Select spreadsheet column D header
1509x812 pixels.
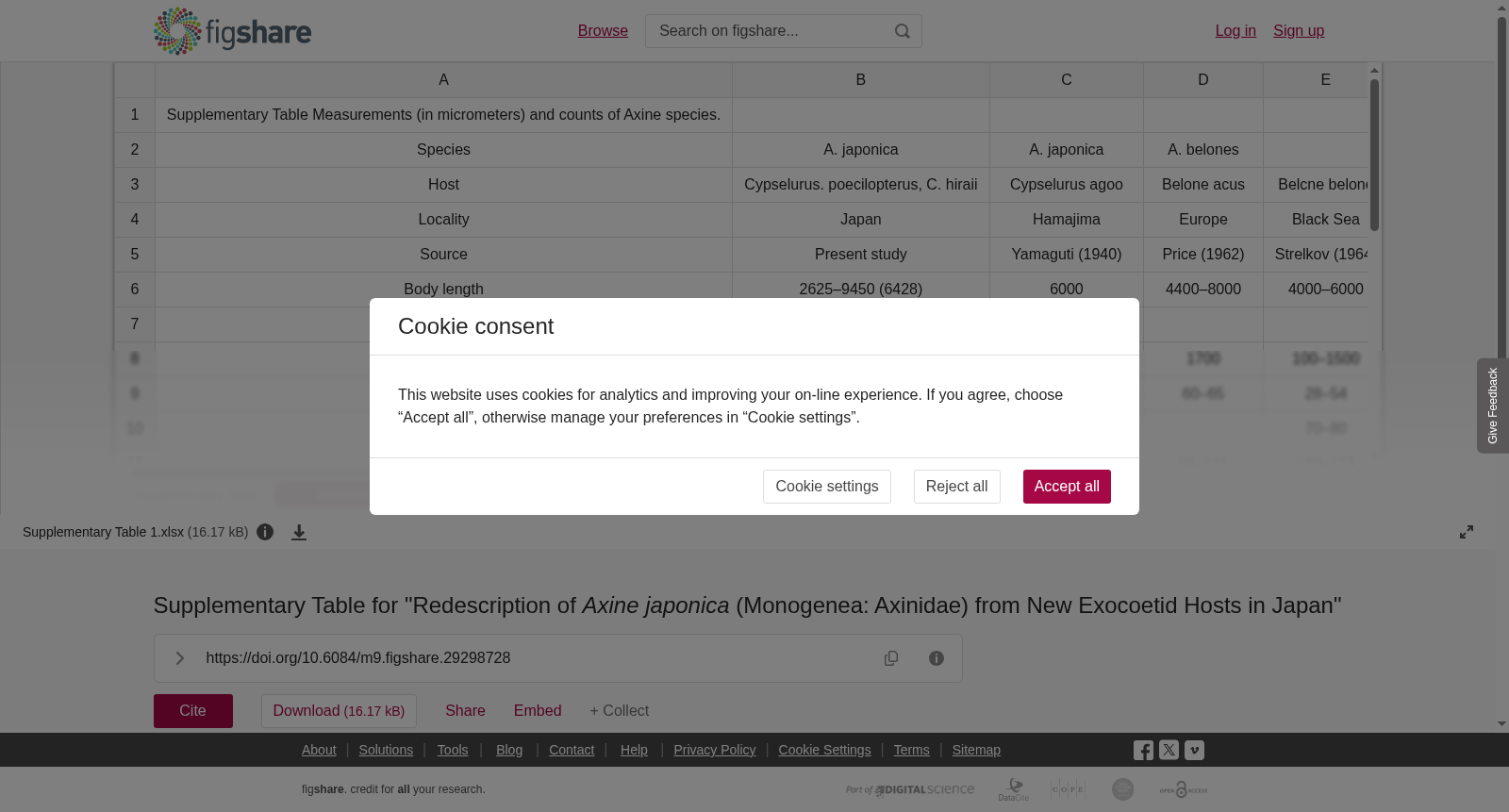coord(1203,80)
